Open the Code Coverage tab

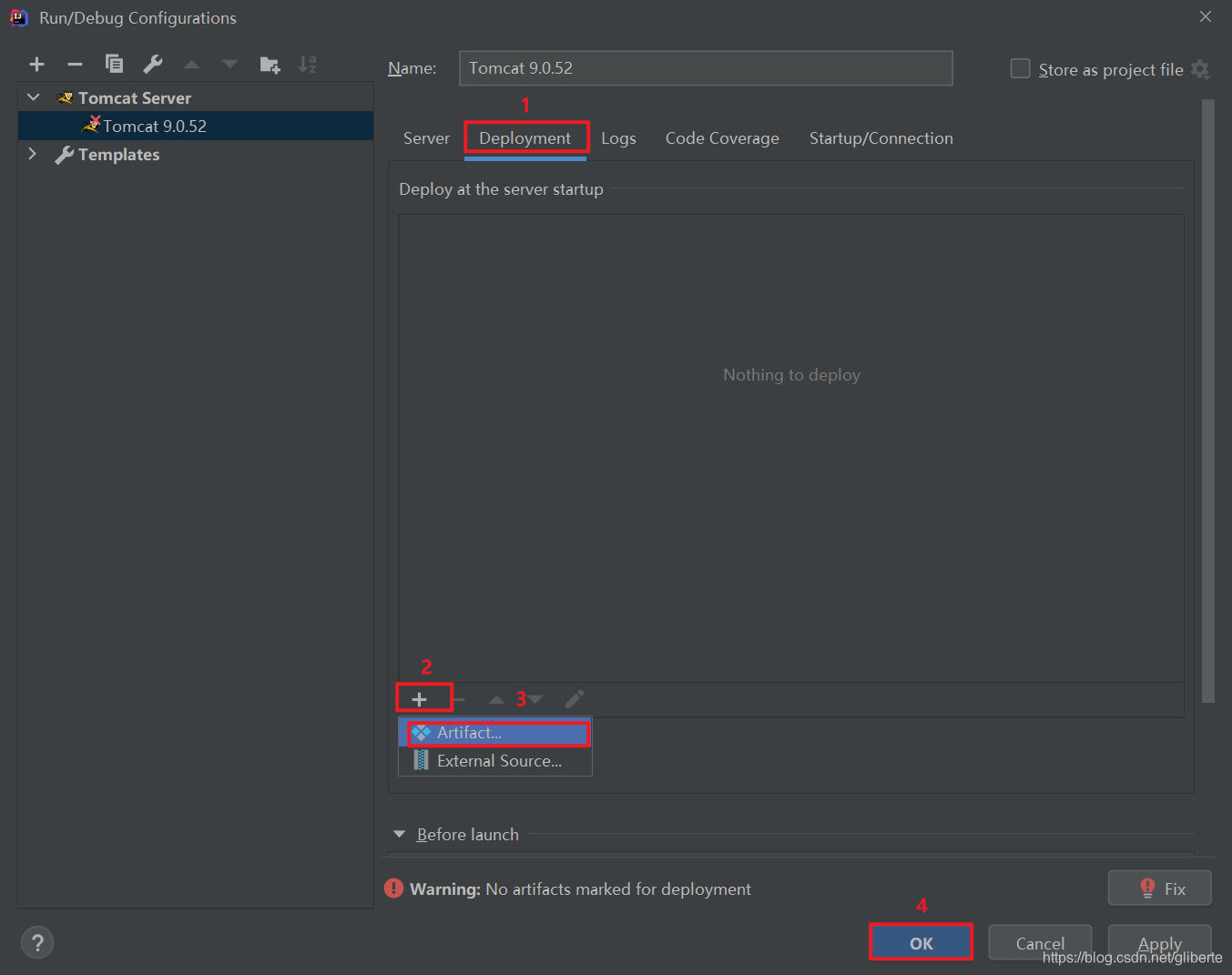point(722,138)
